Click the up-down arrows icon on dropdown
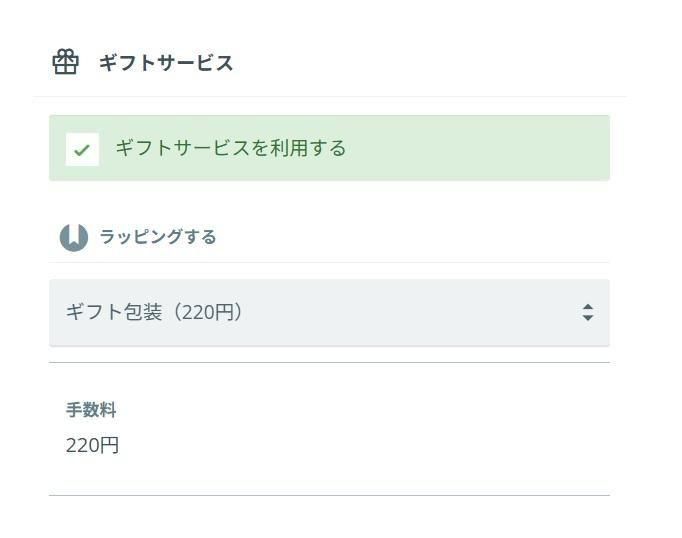The height and width of the screenshot is (538, 682). click(588, 312)
